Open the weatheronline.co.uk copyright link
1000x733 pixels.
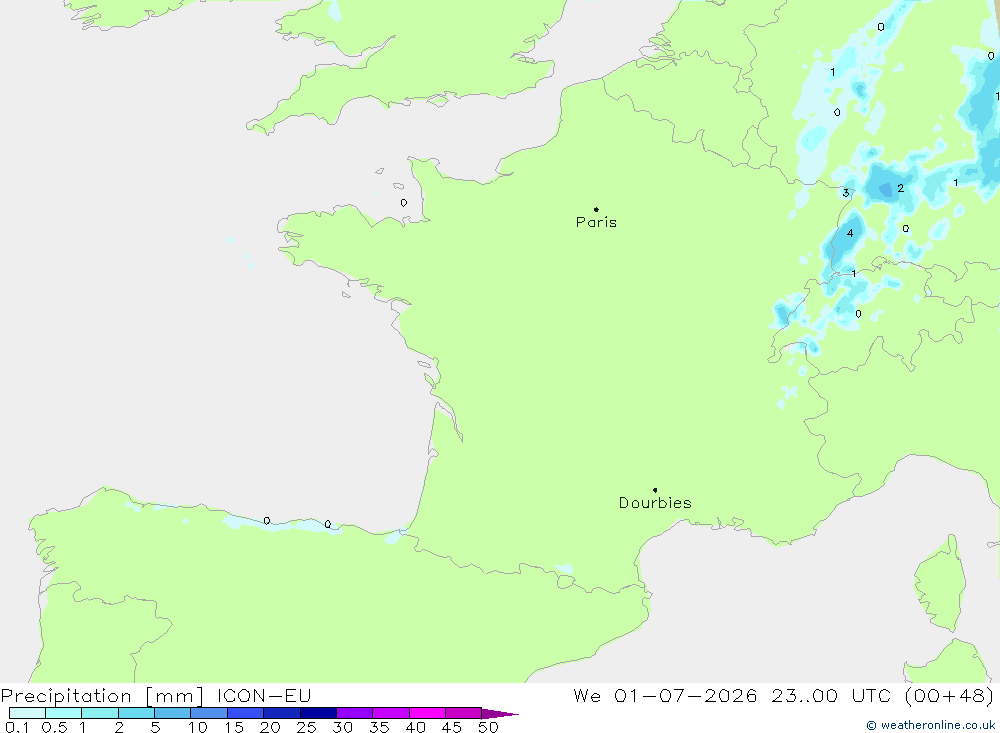[x=930, y=725]
